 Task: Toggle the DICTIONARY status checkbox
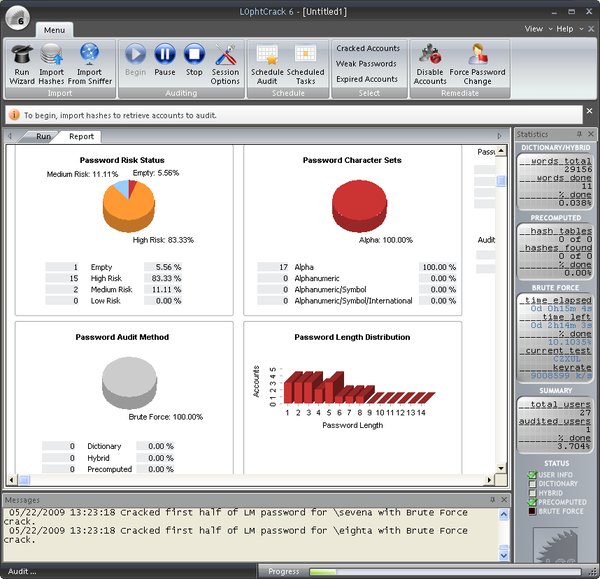click(532, 484)
